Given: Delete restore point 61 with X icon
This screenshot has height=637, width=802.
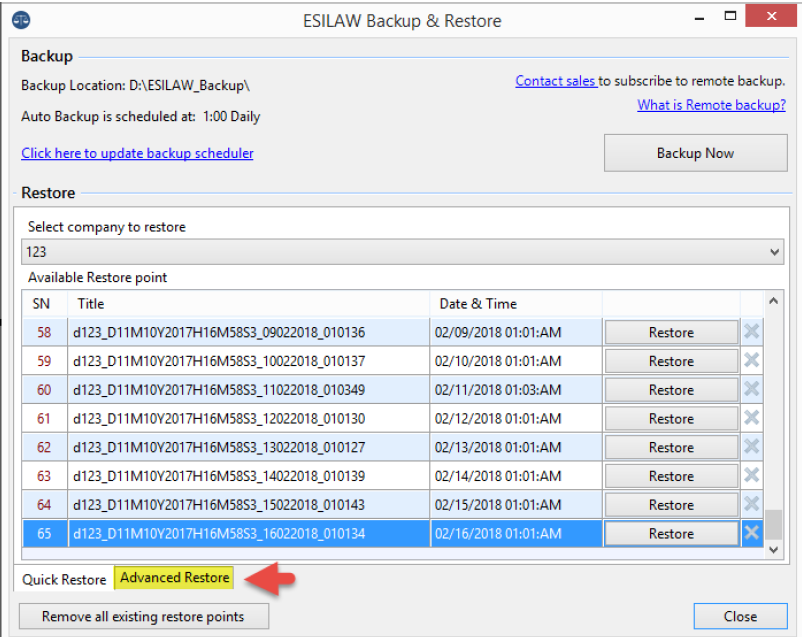Looking at the screenshot, I should coord(751,418).
